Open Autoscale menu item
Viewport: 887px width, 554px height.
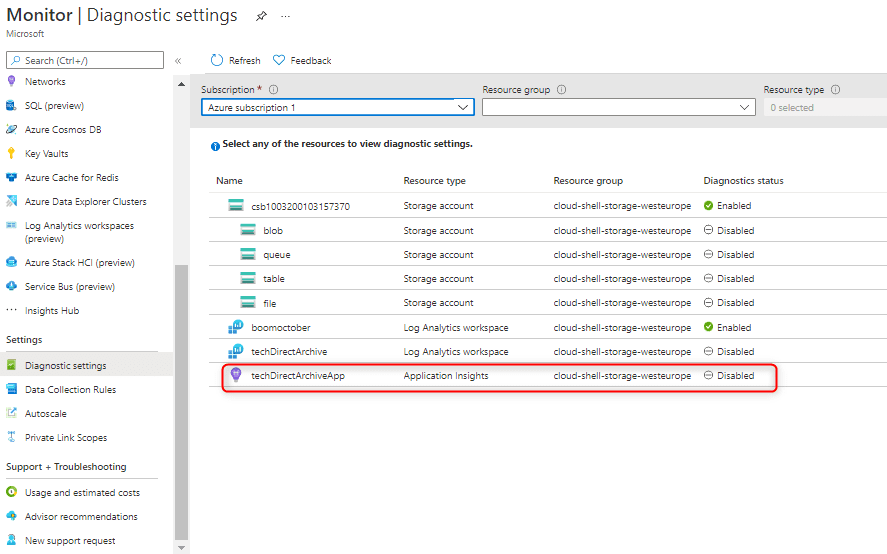pos(46,414)
